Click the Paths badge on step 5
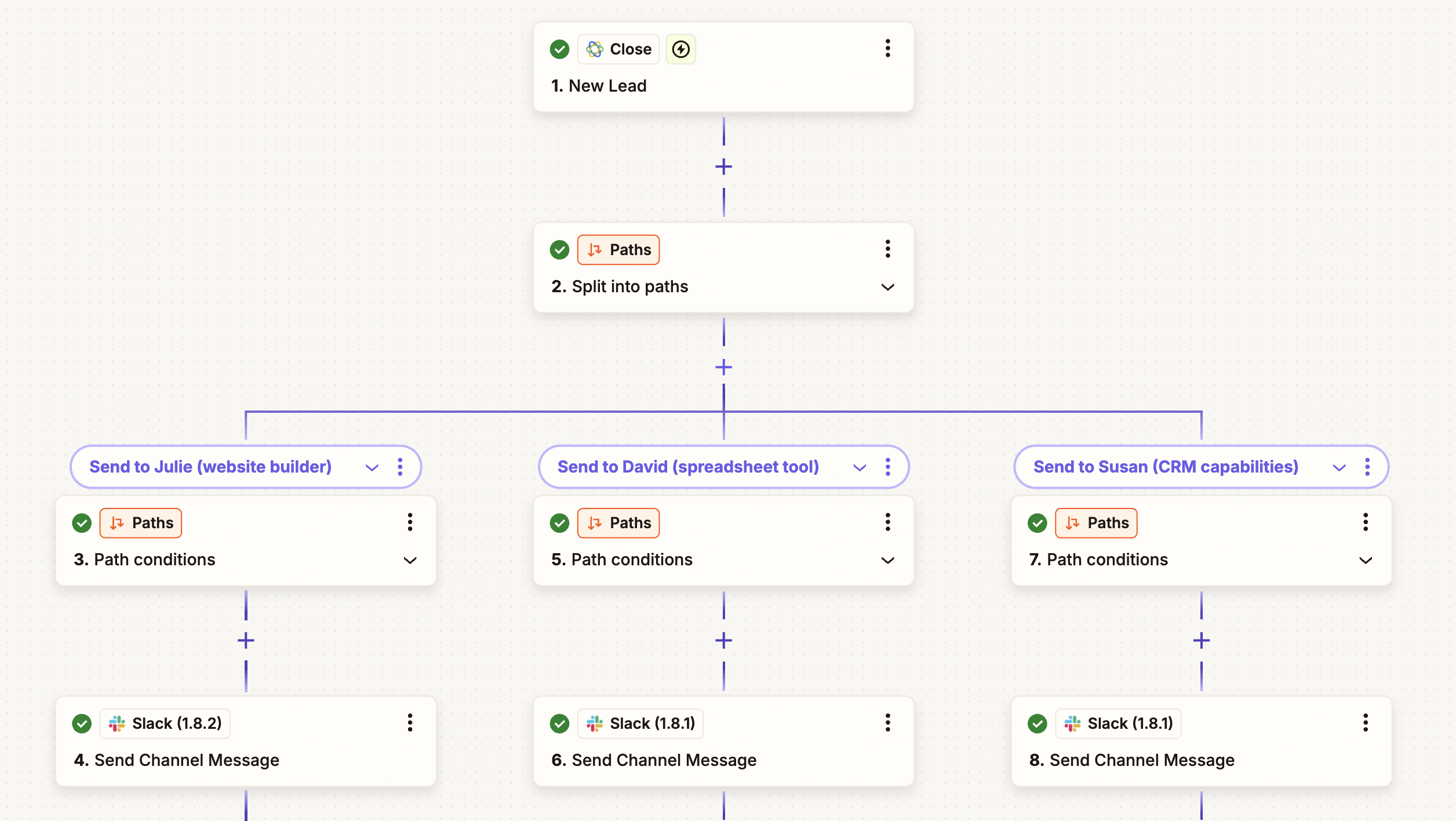 618,523
